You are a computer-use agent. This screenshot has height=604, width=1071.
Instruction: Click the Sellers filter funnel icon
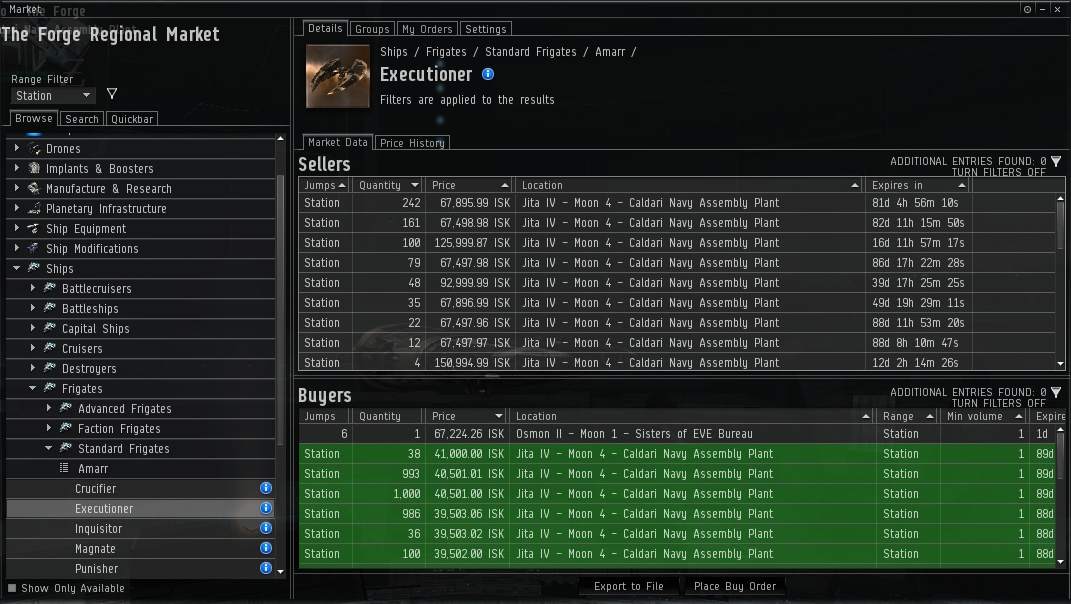(1056, 161)
